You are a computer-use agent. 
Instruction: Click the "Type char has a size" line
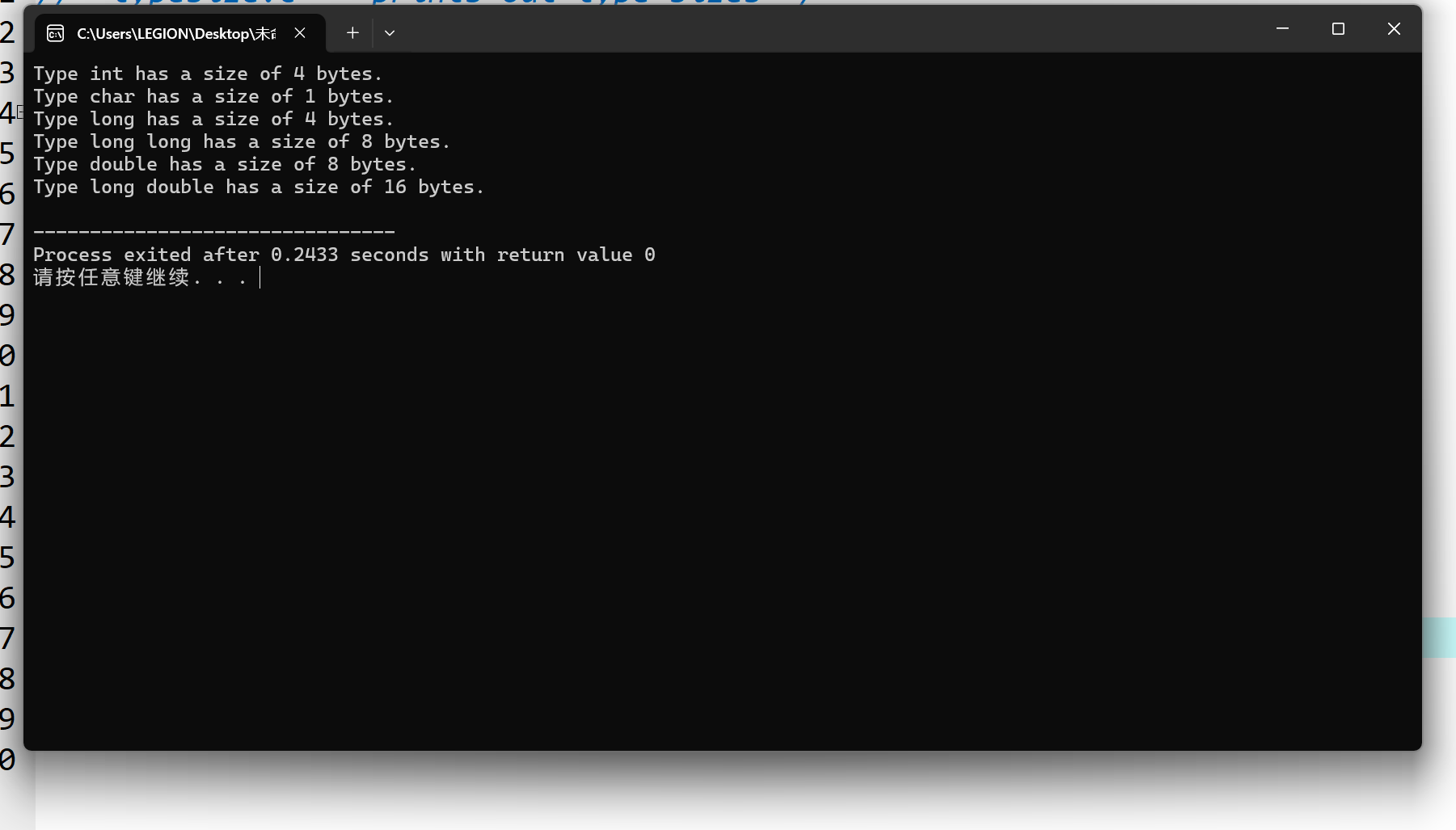point(213,96)
